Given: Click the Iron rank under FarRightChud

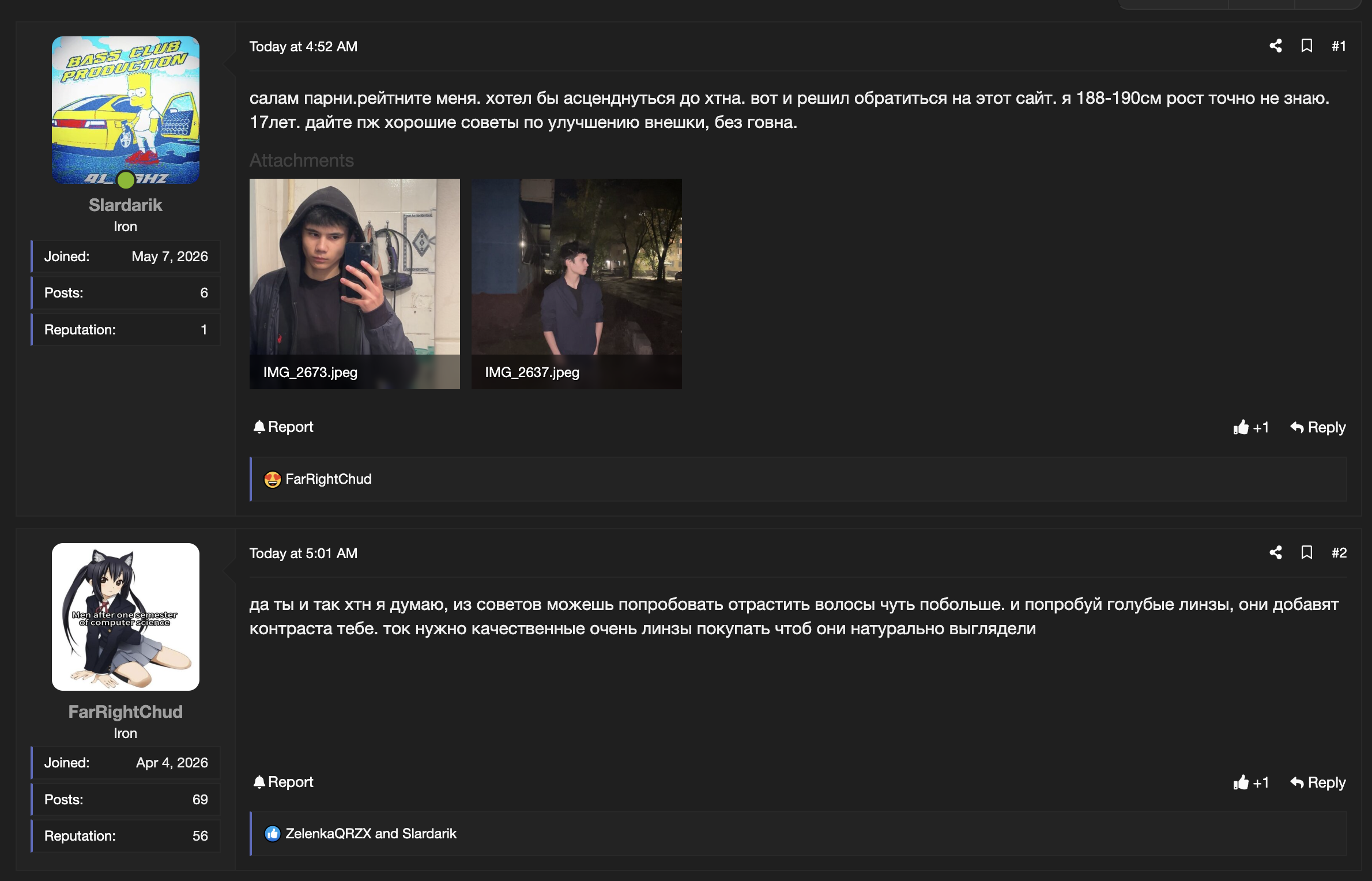Looking at the screenshot, I should (125, 733).
